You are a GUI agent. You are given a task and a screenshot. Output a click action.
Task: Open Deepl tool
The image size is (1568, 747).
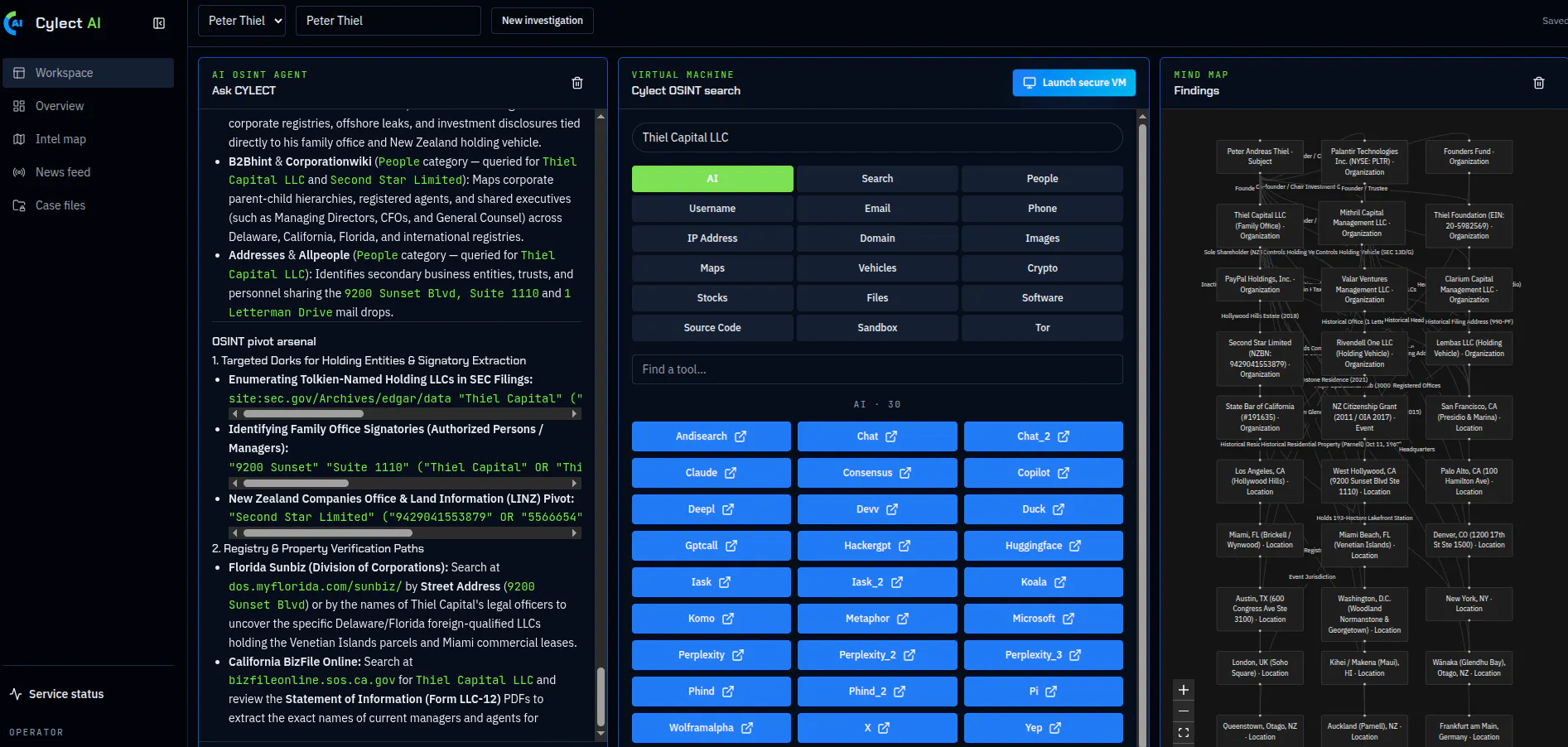pyautogui.click(x=712, y=509)
